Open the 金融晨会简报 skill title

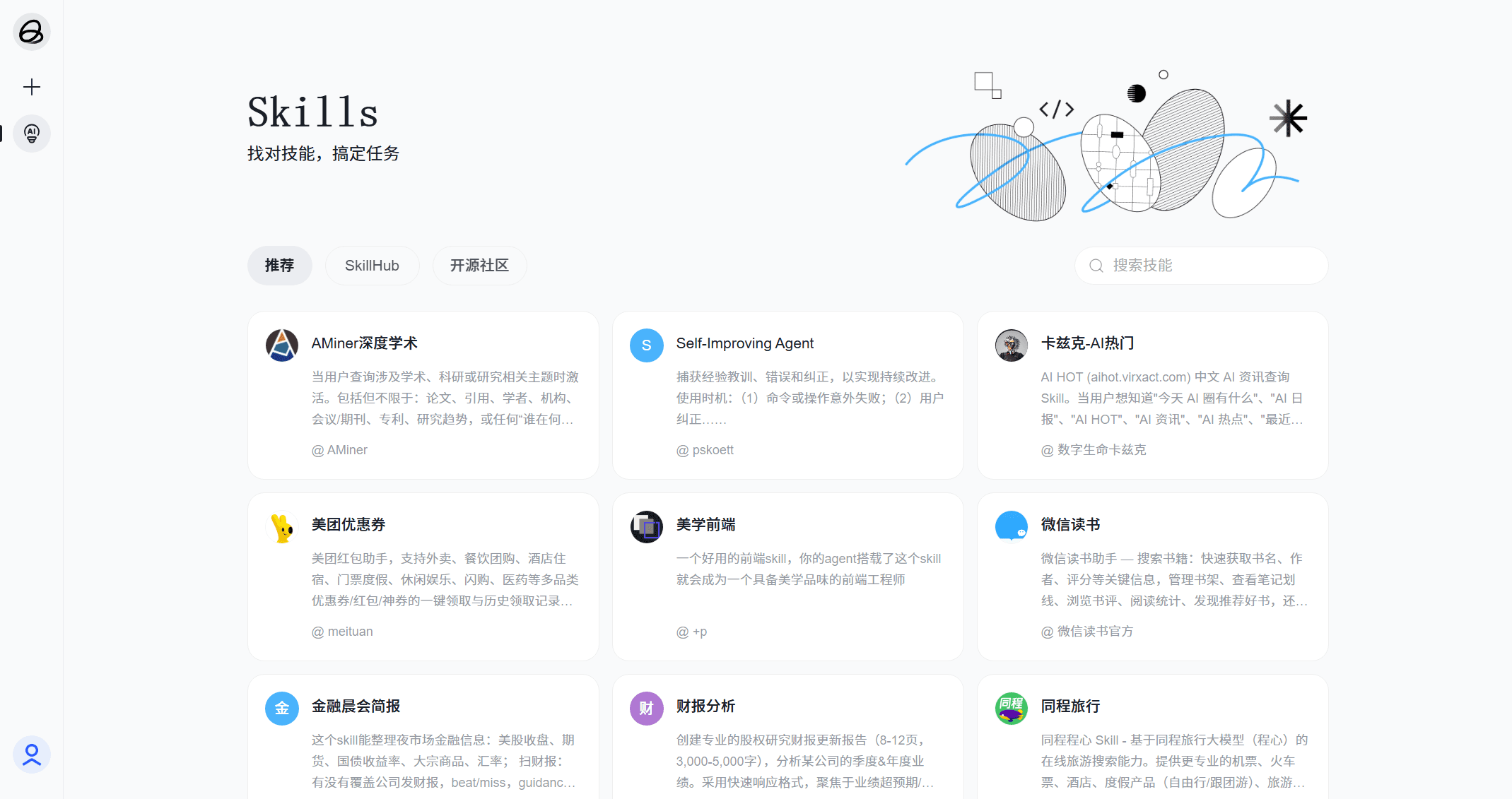tap(356, 706)
